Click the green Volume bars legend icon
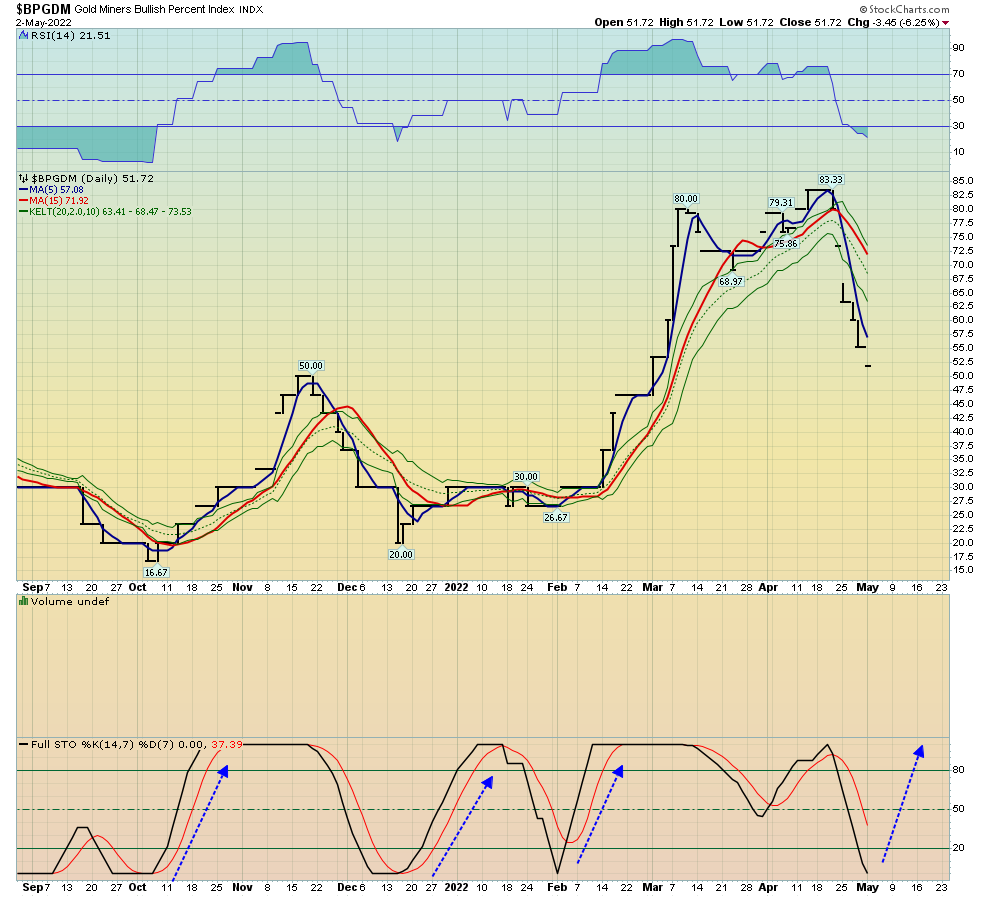 tap(23, 601)
